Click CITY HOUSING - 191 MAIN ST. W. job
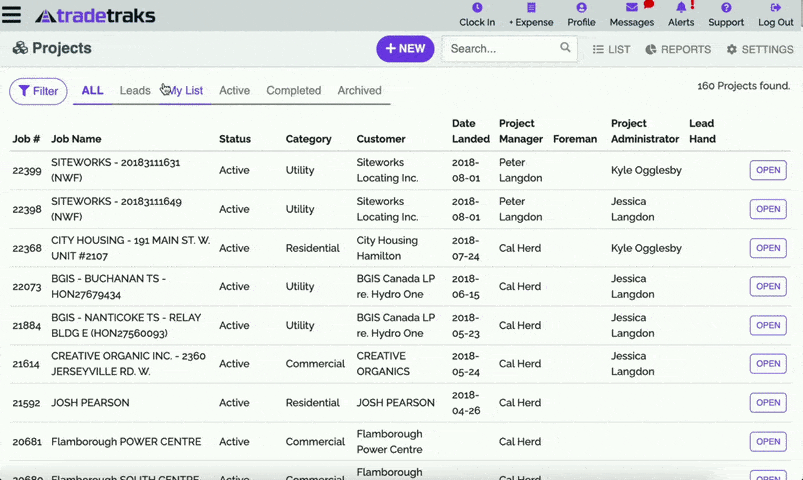The height and width of the screenshot is (480, 803). (131, 248)
